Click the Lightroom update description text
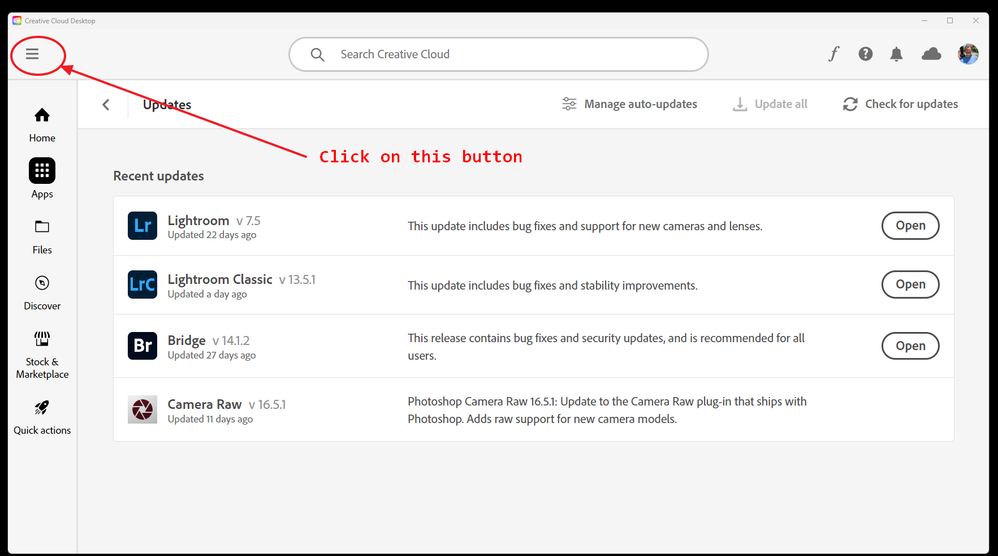The height and width of the screenshot is (556, 998). pyautogui.click(x=585, y=226)
